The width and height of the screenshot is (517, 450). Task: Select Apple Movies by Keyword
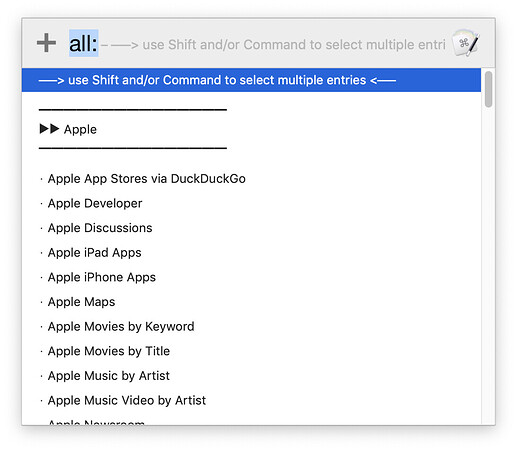121,327
